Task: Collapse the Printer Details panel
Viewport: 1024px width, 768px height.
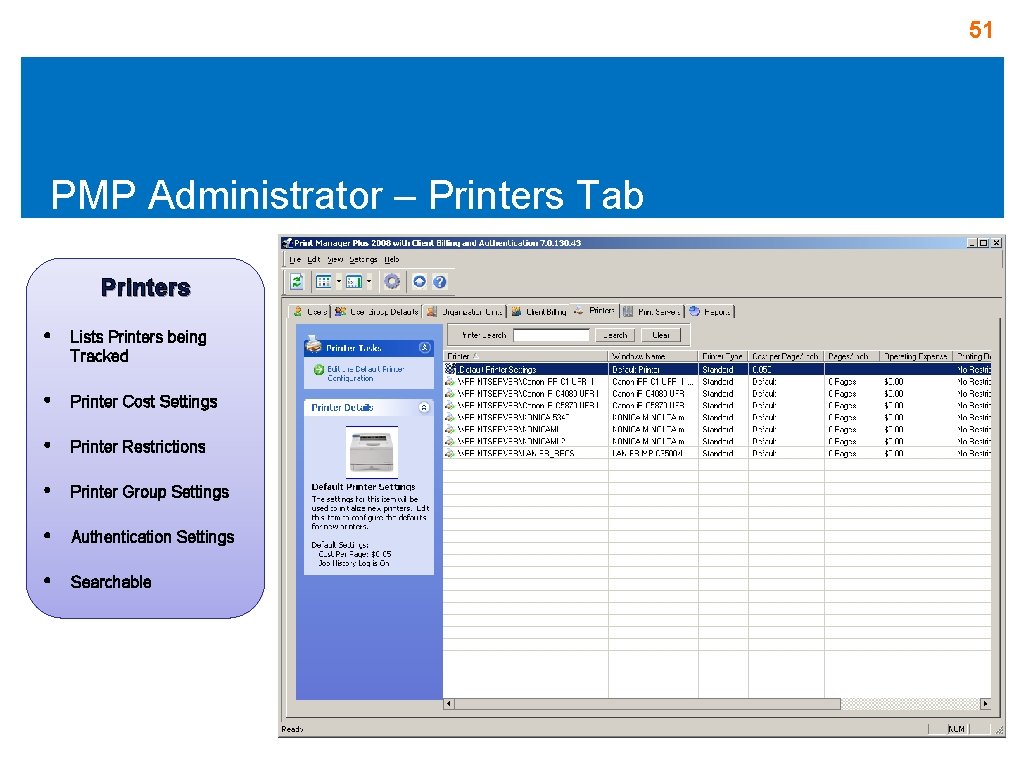Action: click(x=424, y=408)
